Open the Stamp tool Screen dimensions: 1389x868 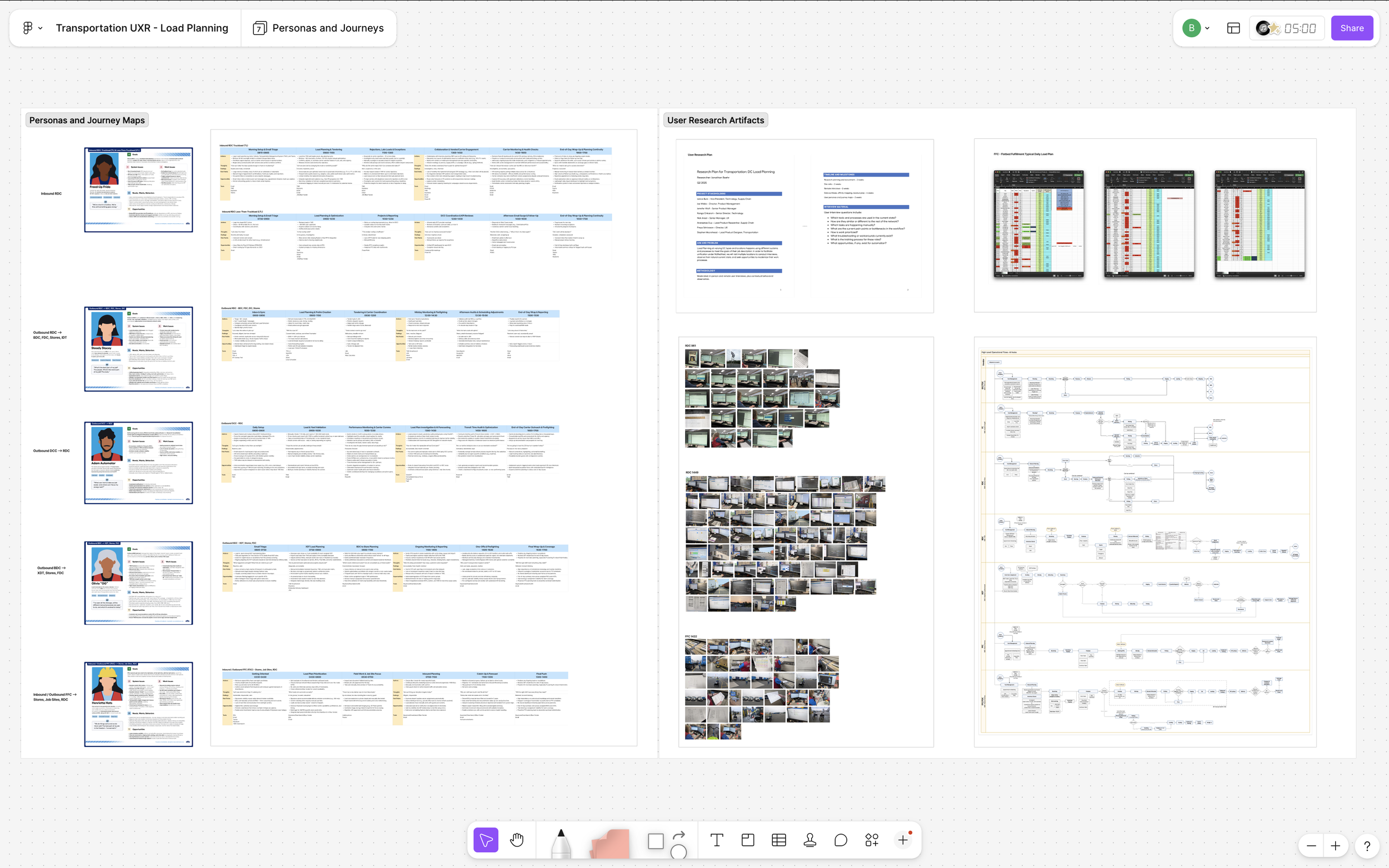tap(809, 840)
